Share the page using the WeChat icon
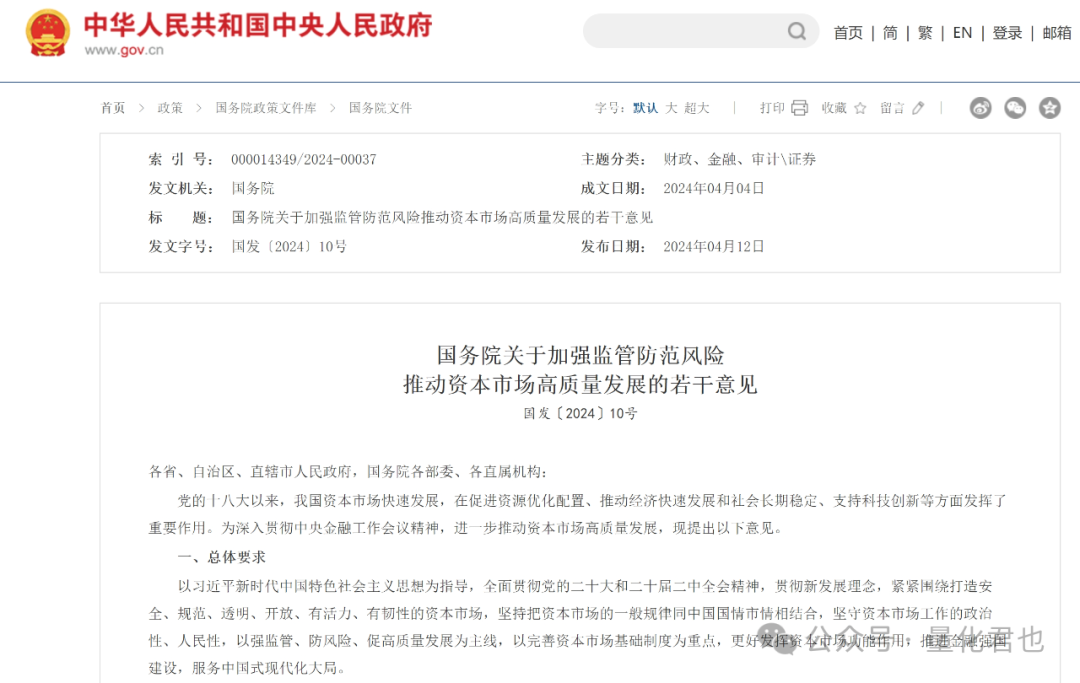Viewport: 1080px width, 683px height. coord(1015,107)
